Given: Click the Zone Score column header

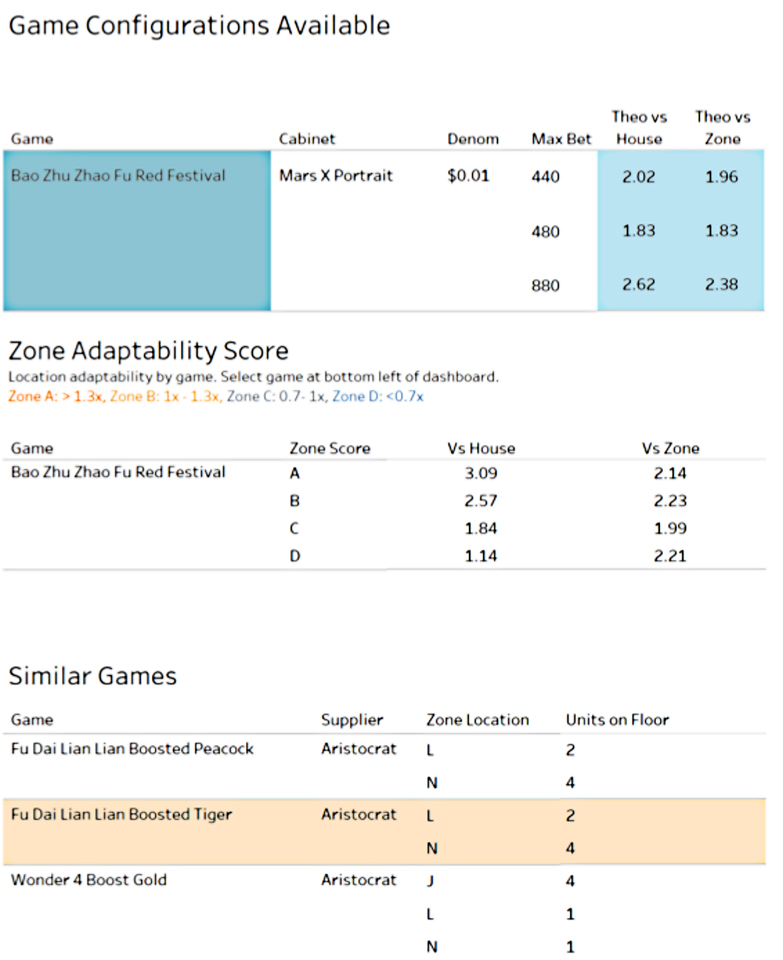Looking at the screenshot, I should (328, 449).
